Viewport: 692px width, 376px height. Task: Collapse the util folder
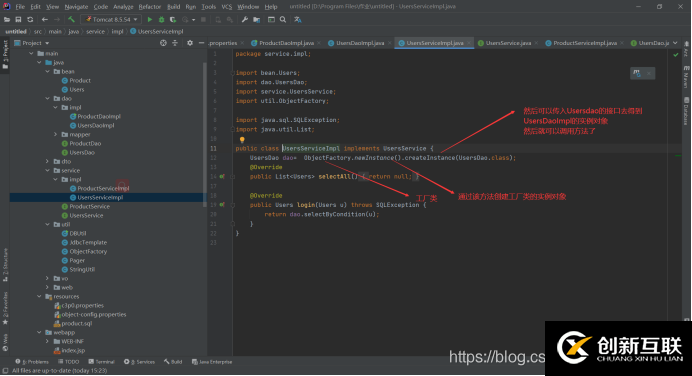coord(47,225)
